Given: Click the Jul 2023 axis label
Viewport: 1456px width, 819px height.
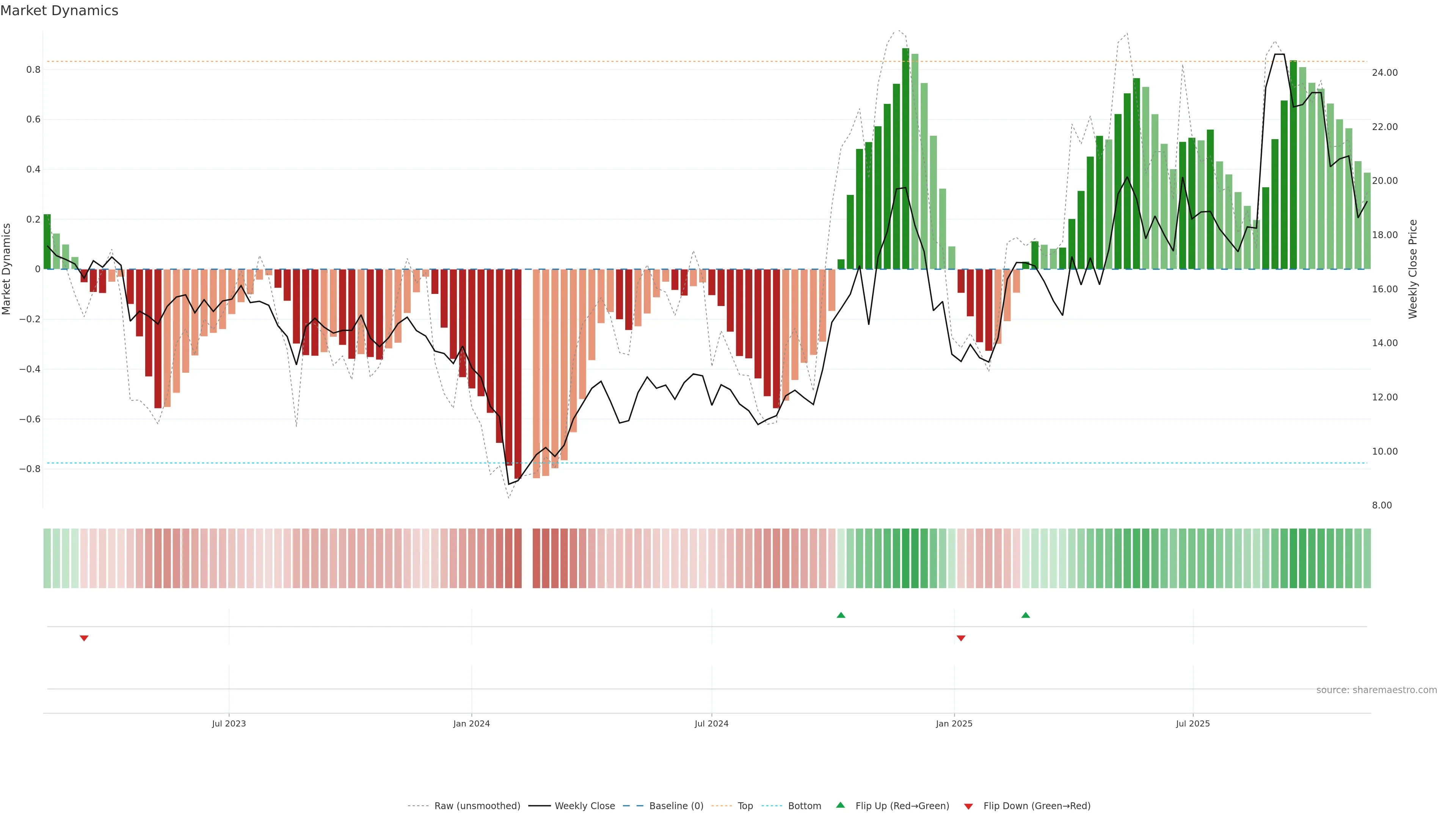Looking at the screenshot, I should (229, 723).
